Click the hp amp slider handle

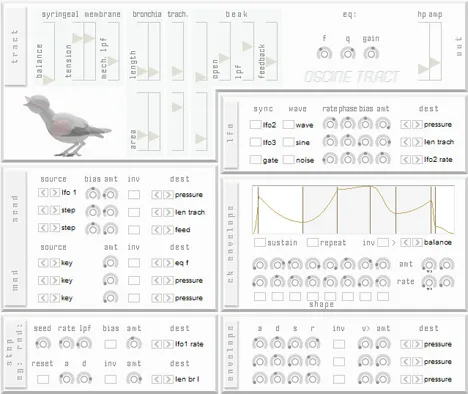434,62
